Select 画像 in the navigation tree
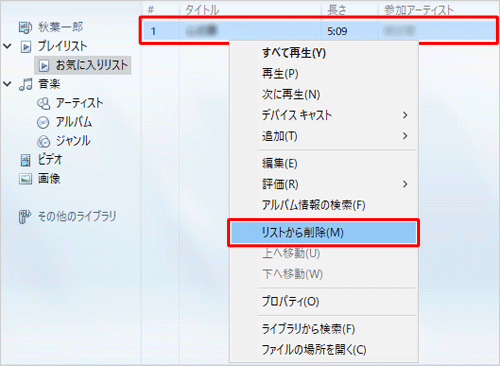The image size is (500, 366). point(49,179)
